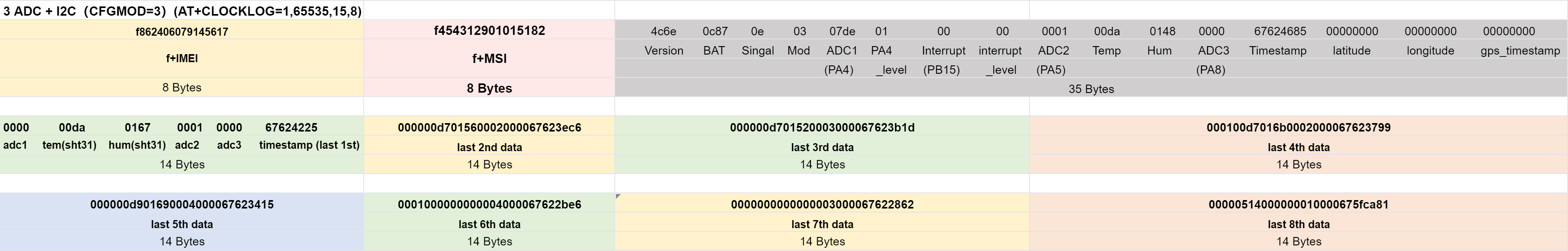Select the 'last 2nd data' cell
This screenshot has width=1568, height=251.
point(489,147)
